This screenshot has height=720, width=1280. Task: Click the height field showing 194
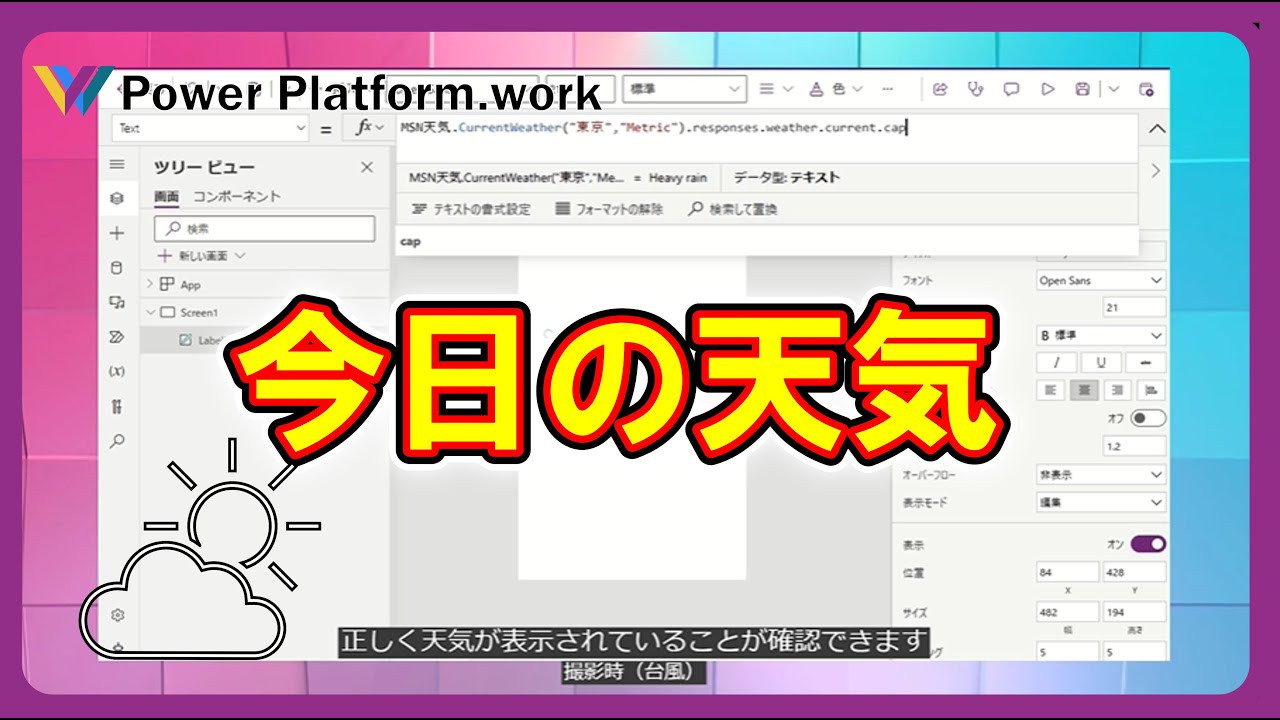tap(1134, 612)
